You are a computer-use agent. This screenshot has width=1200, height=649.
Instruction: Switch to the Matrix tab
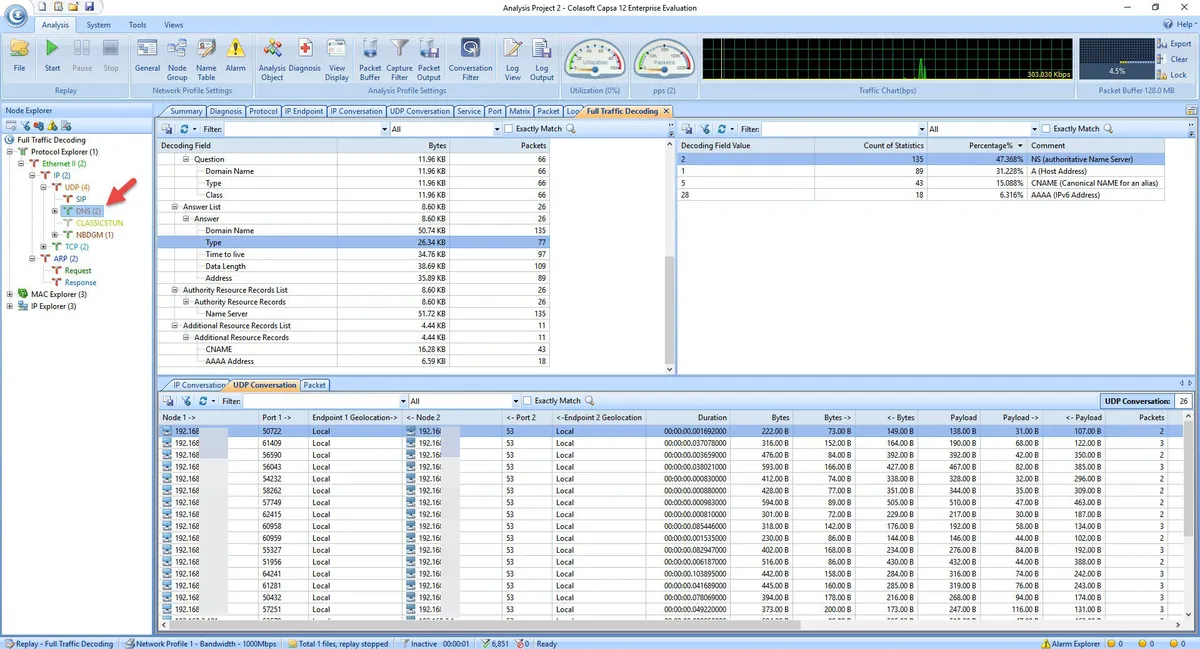519,112
